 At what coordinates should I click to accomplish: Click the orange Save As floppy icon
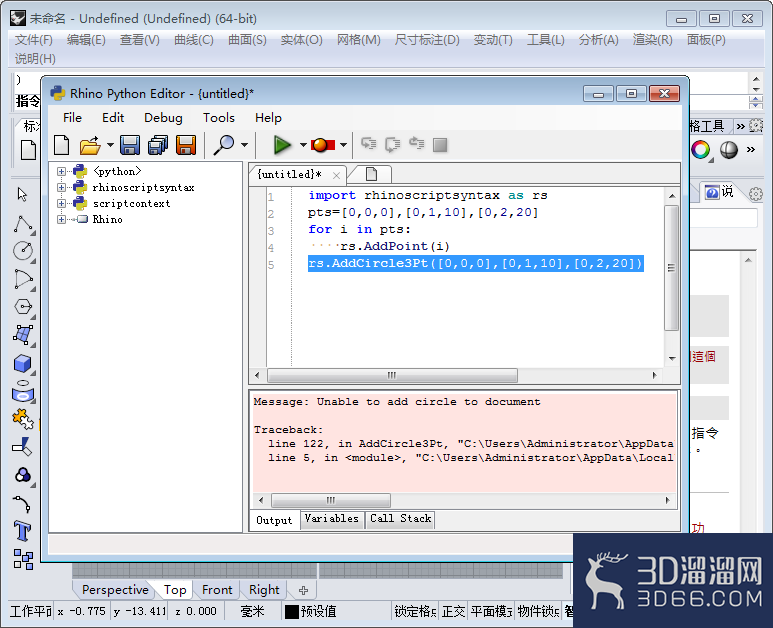point(186,145)
